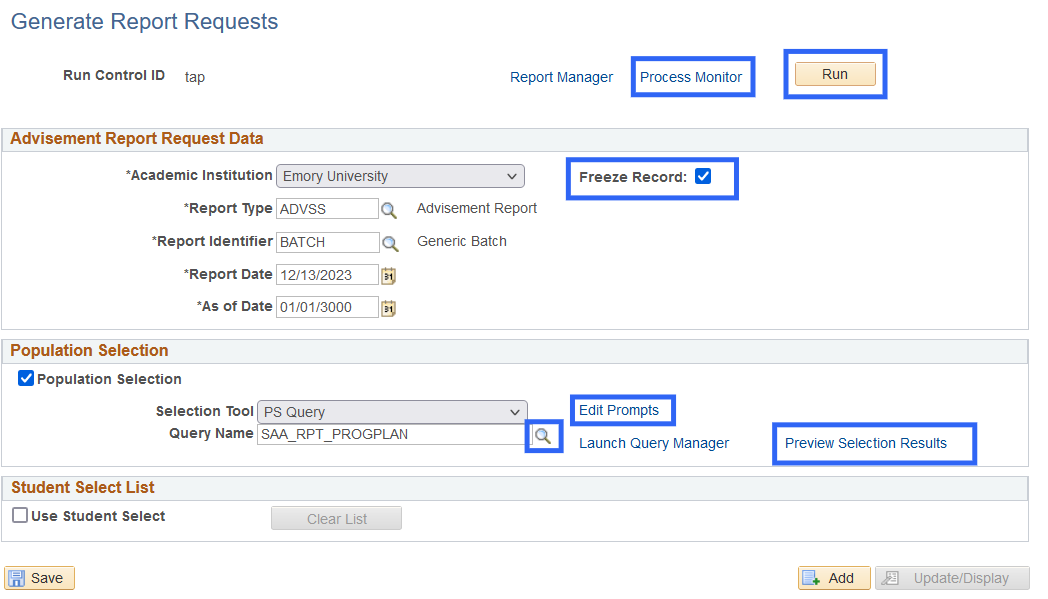Open Launch Query Manager link
The image size is (1048, 599).
[x=654, y=443]
